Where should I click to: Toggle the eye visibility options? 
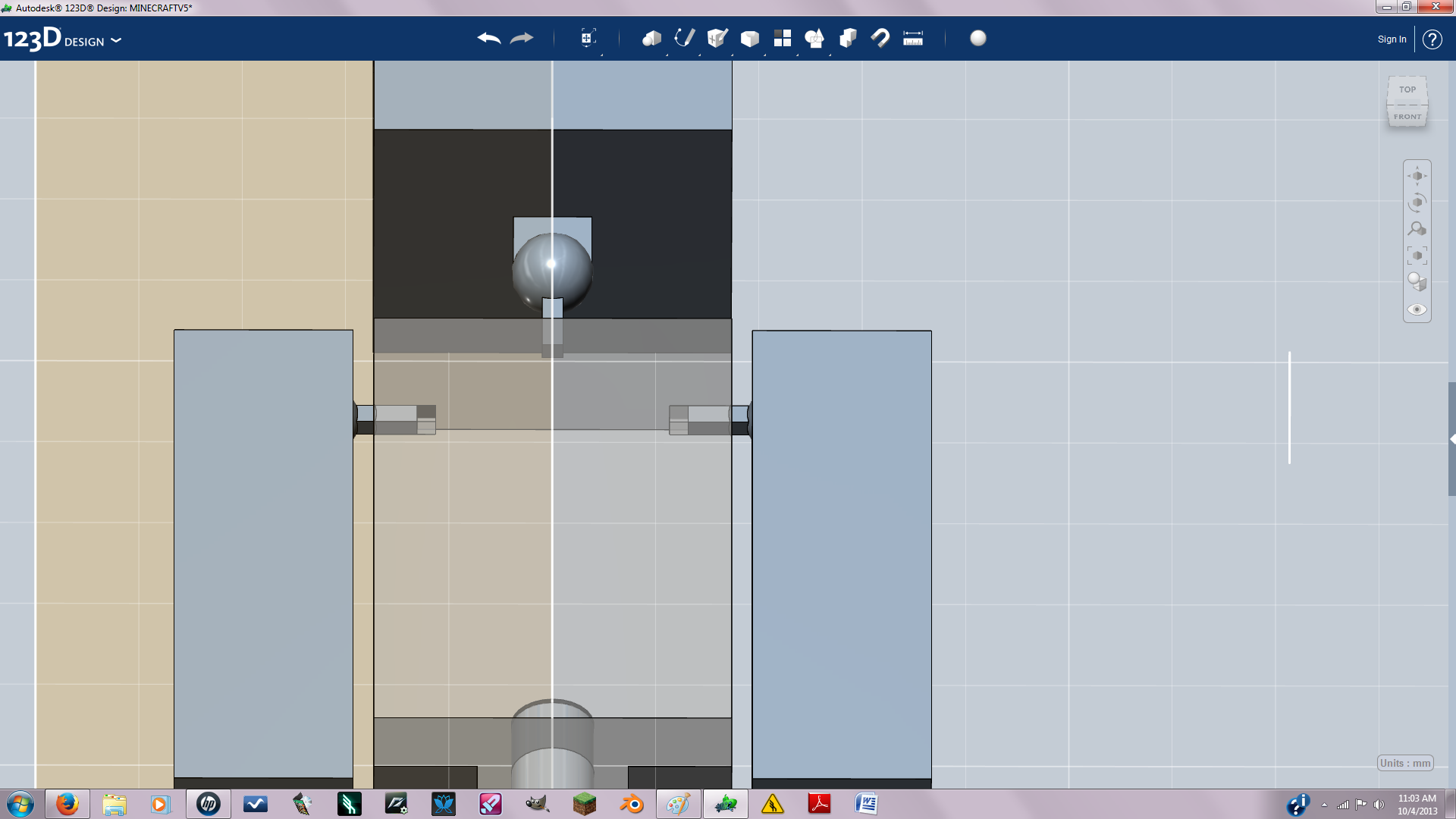click(1417, 309)
